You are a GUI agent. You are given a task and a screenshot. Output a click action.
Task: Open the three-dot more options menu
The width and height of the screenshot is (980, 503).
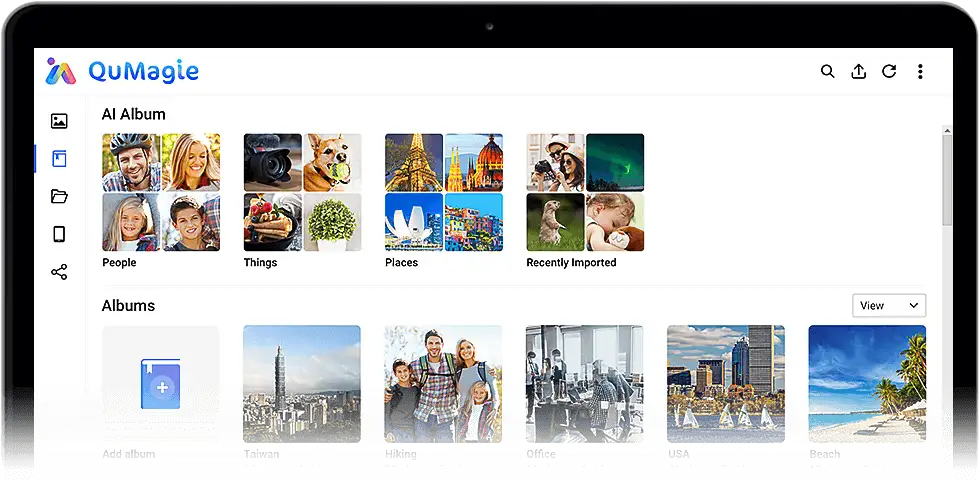920,71
